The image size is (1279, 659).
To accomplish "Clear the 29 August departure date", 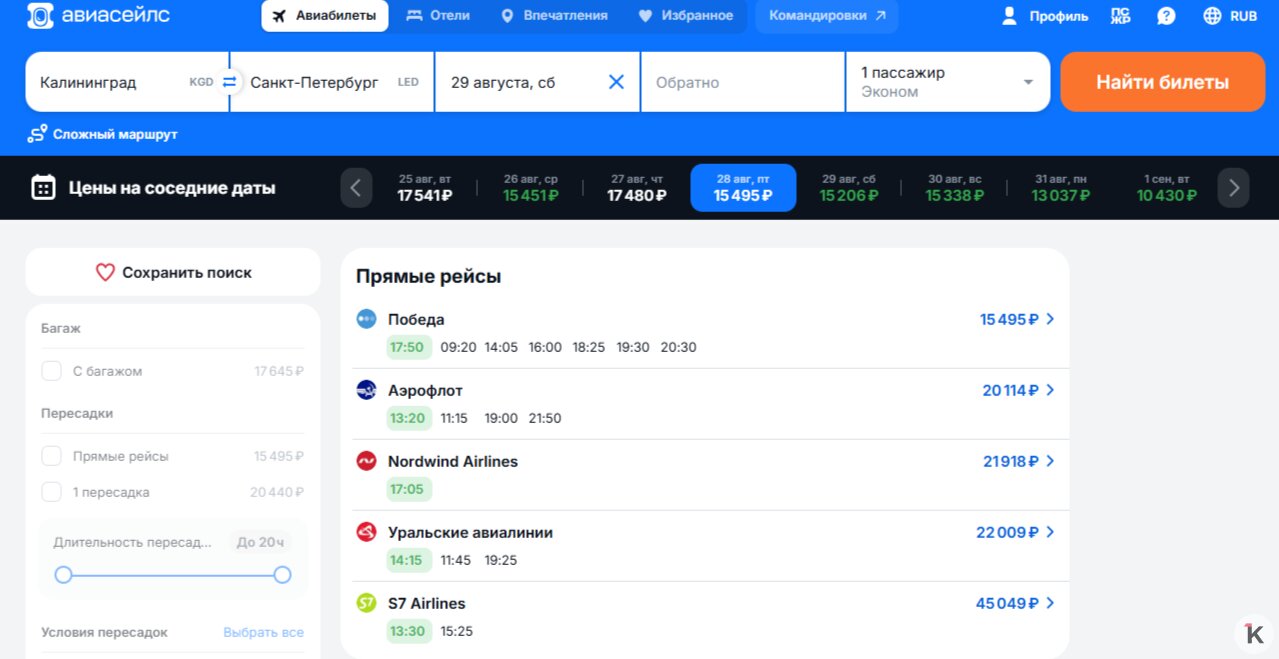I will (x=616, y=82).
